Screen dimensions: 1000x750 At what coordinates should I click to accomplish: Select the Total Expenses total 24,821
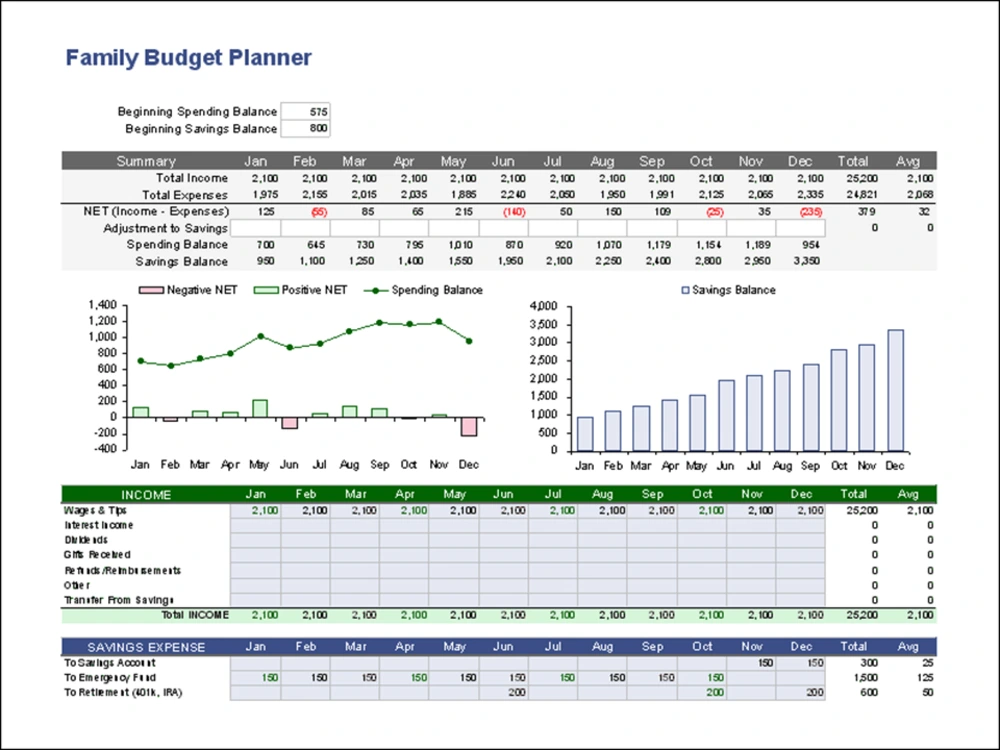coord(862,195)
